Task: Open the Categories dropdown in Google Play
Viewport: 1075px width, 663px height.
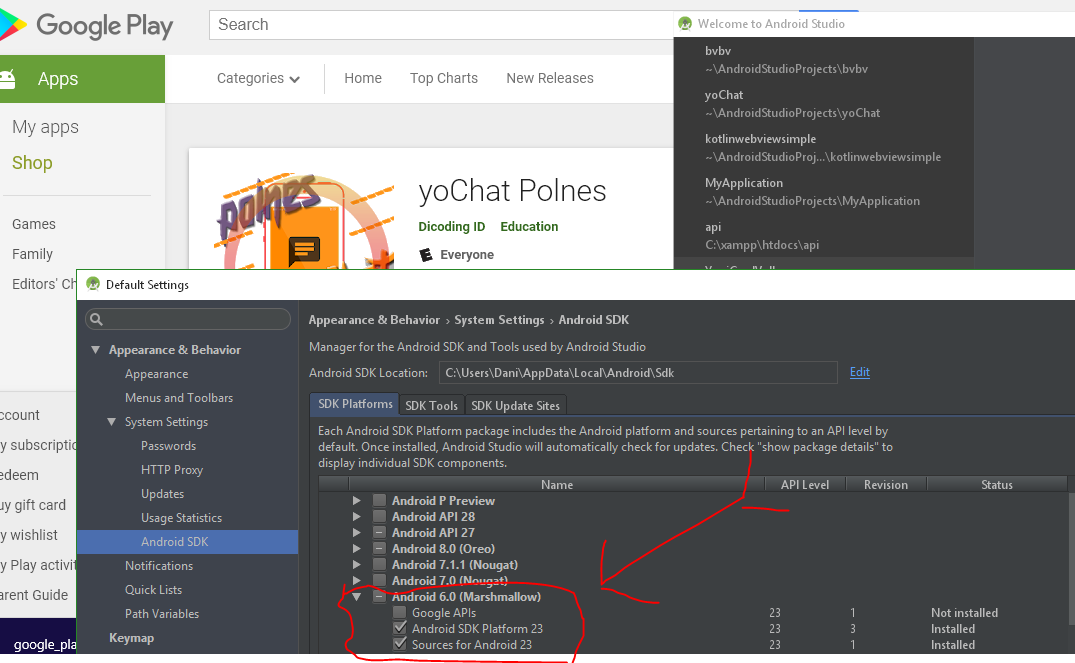Action: pyautogui.click(x=258, y=78)
